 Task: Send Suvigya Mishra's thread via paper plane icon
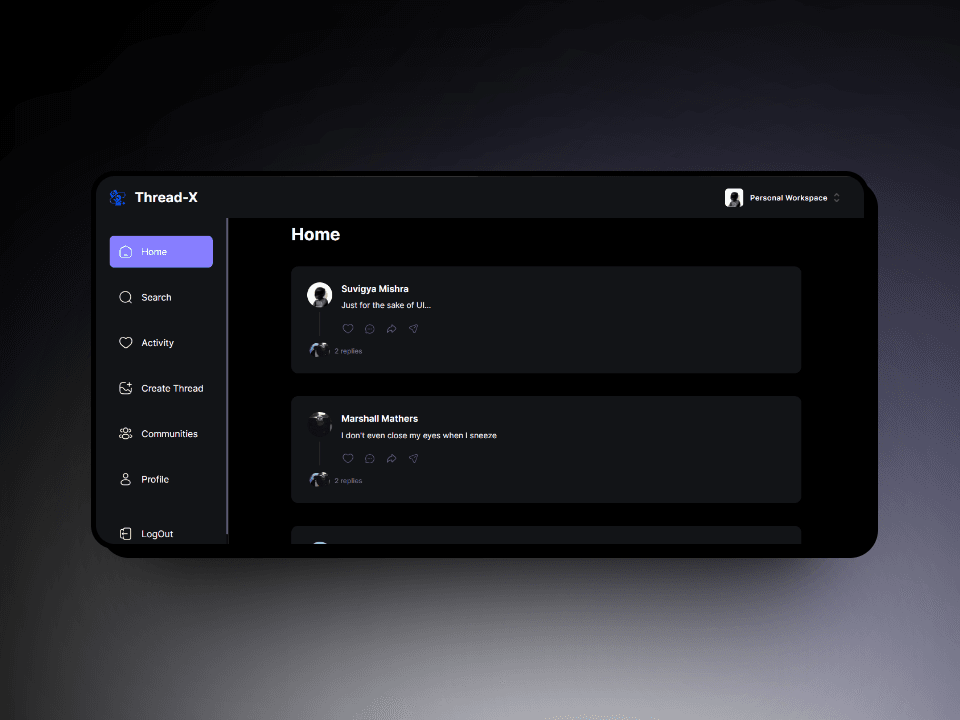(413, 329)
